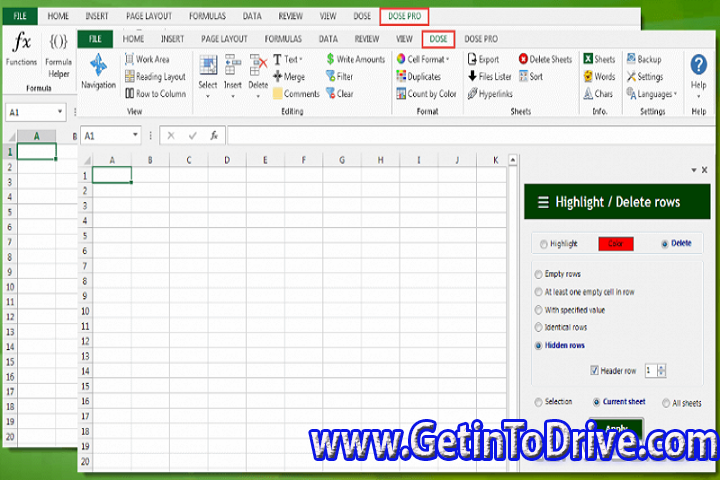
Task: Open the Highlight / Delete rows hamburger menu
Action: click(x=543, y=202)
